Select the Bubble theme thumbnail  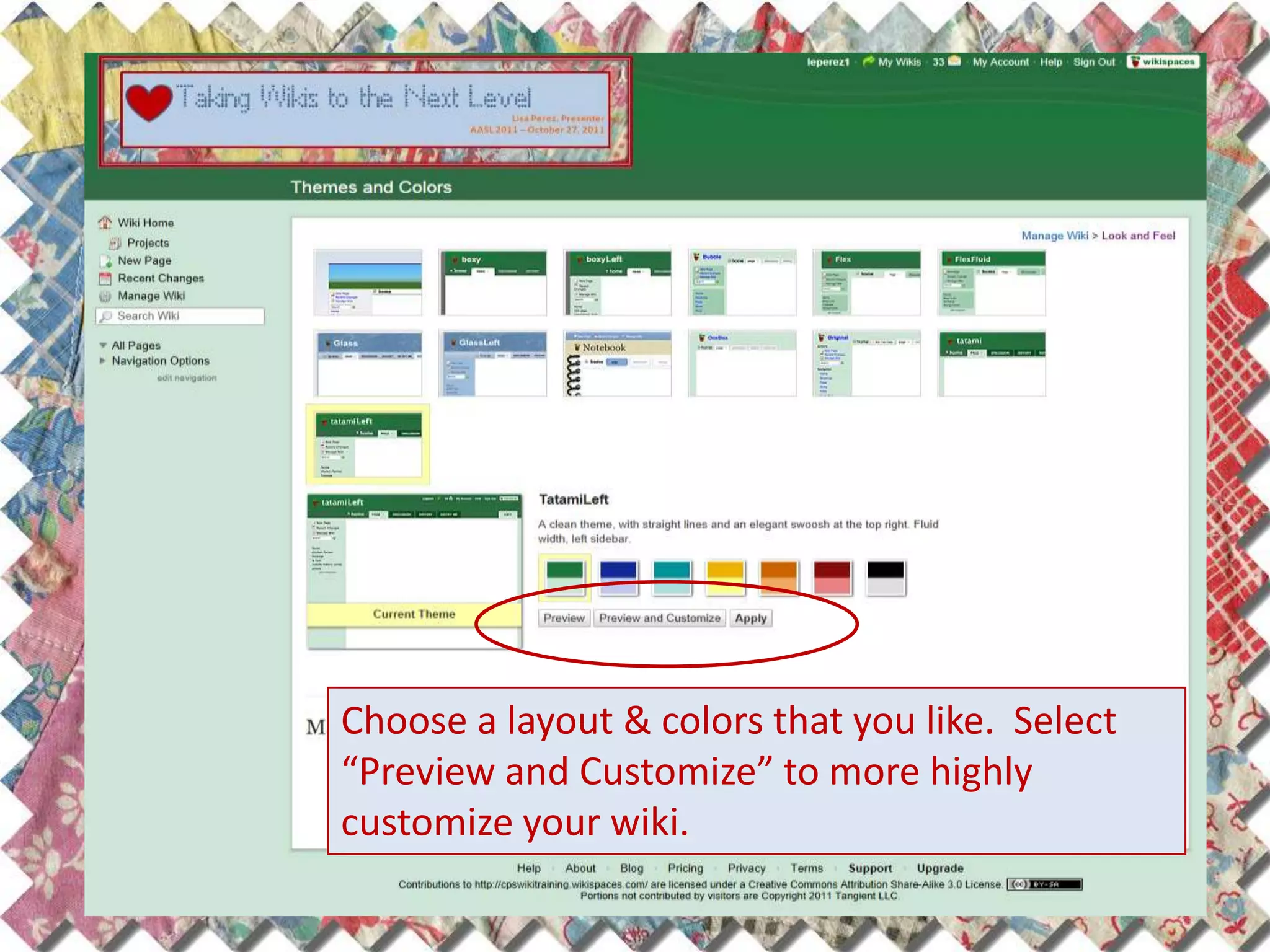pyautogui.click(x=742, y=283)
